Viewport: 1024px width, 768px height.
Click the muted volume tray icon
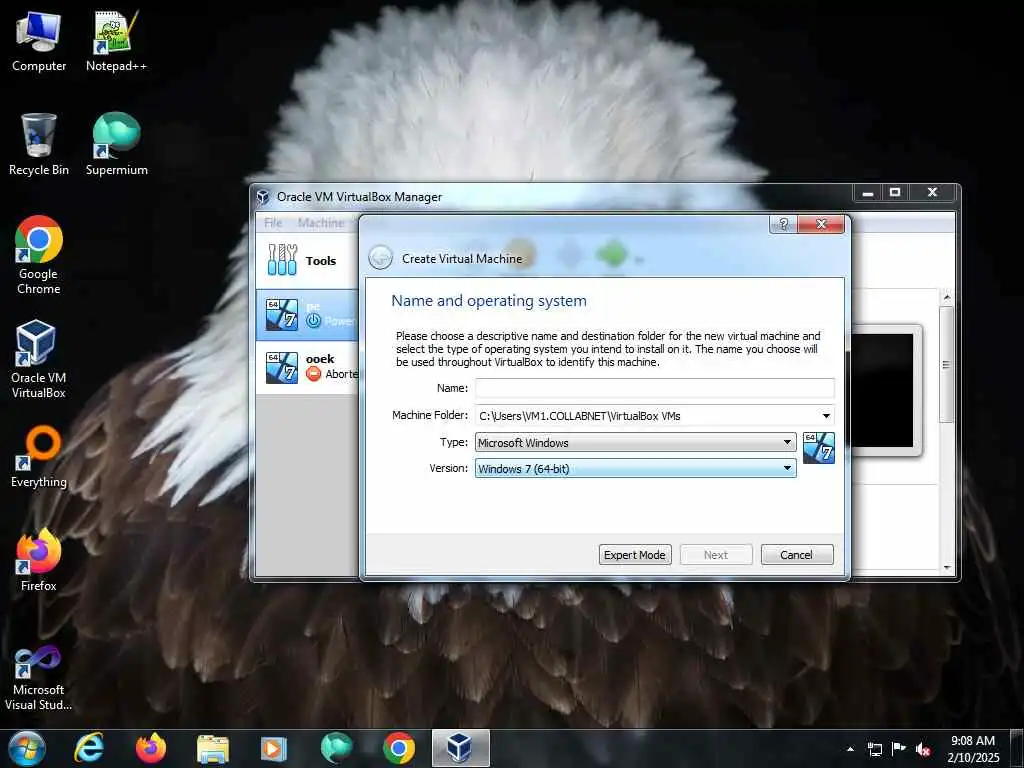click(x=923, y=749)
